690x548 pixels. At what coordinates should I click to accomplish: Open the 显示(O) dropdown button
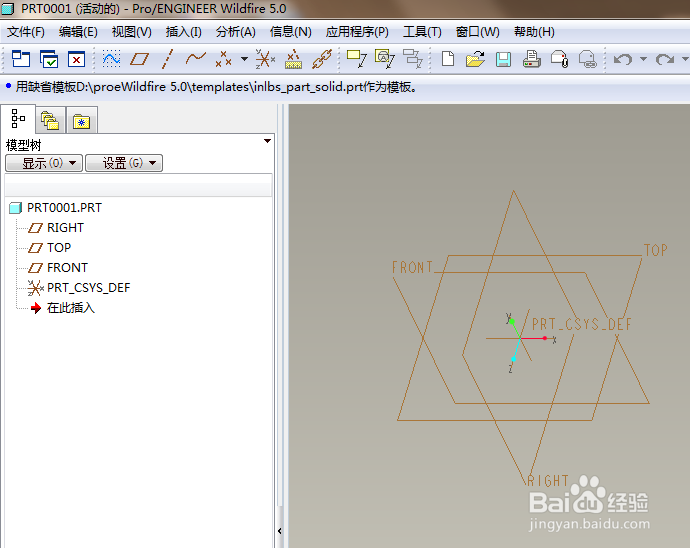click(x=44, y=163)
